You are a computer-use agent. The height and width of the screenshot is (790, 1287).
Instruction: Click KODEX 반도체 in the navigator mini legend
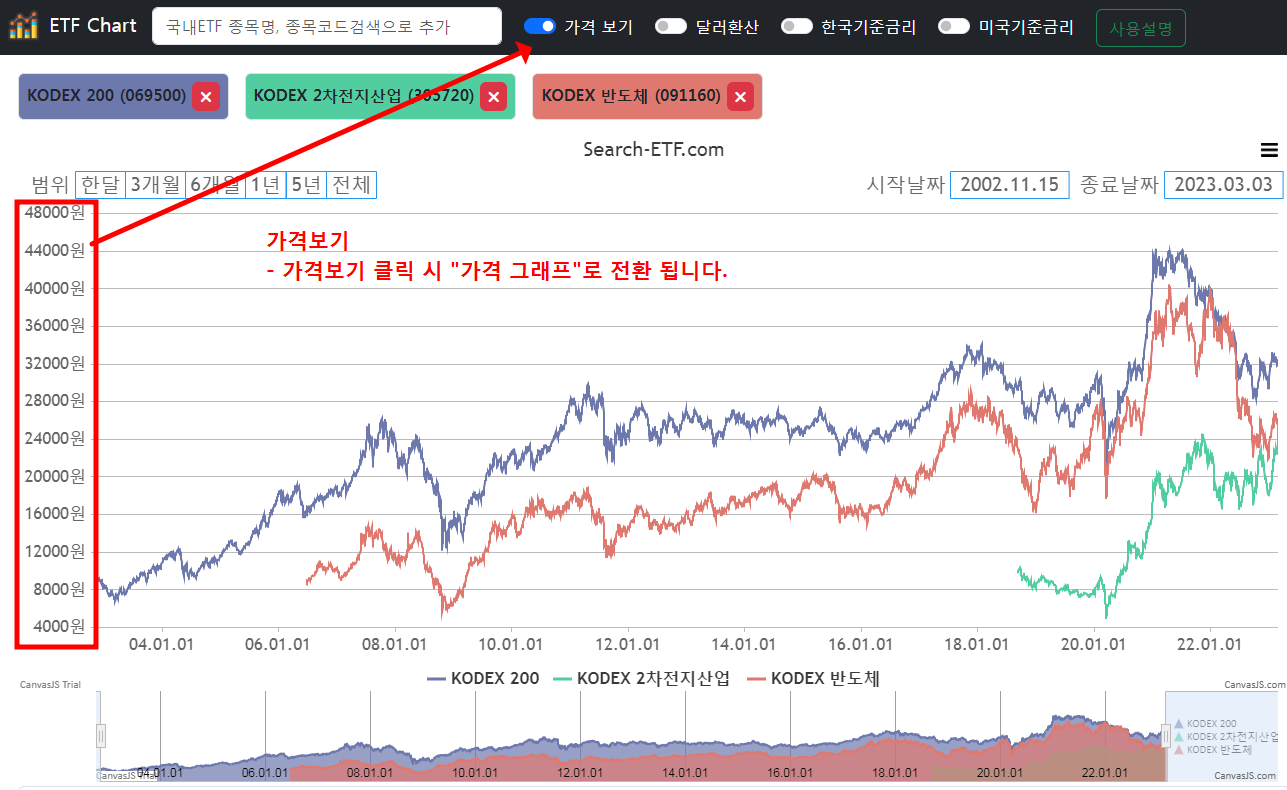tap(1213, 750)
